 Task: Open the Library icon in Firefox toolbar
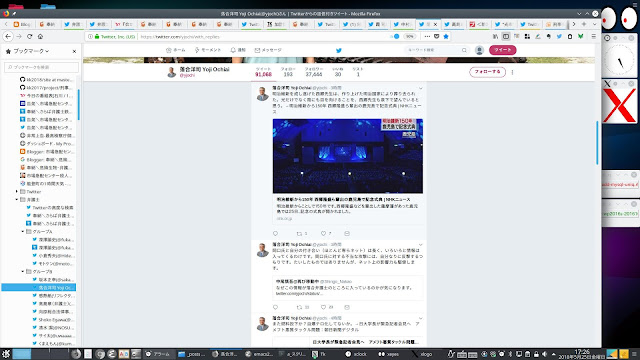click(495, 36)
